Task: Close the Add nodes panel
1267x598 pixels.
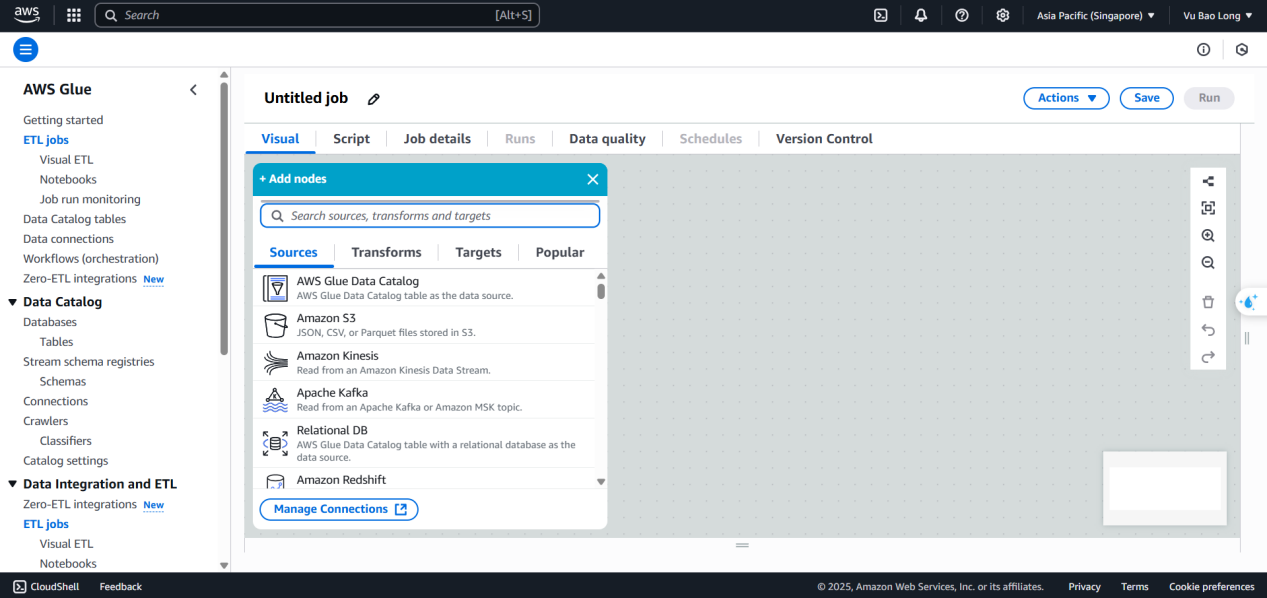Action: coord(593,179)
